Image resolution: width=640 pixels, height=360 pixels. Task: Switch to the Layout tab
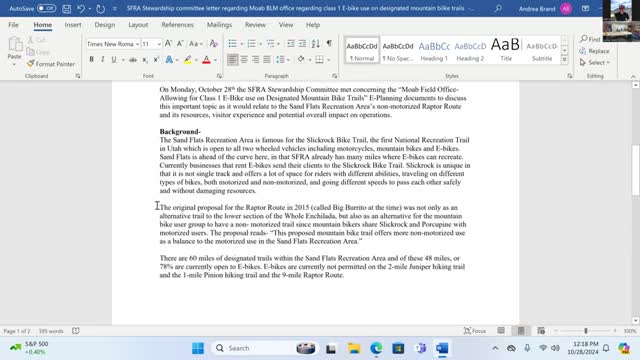click(138, 25)
